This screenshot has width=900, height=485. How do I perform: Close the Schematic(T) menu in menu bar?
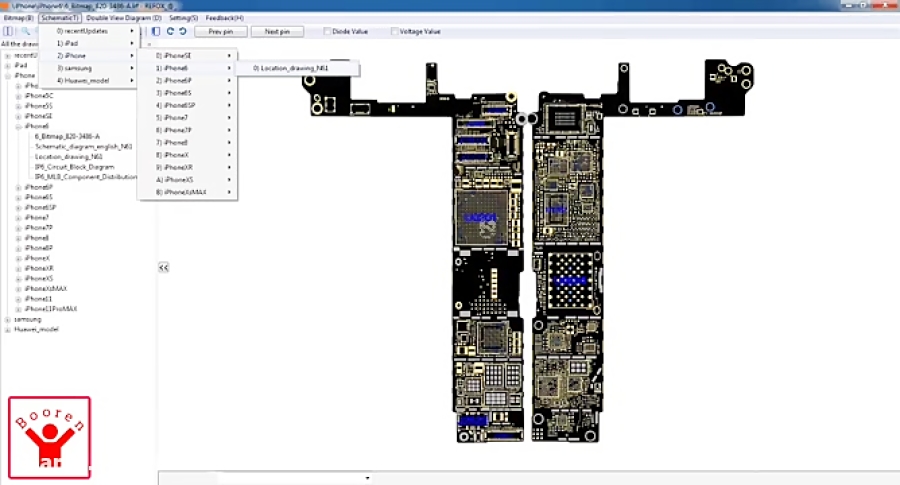tap(60, 18)
